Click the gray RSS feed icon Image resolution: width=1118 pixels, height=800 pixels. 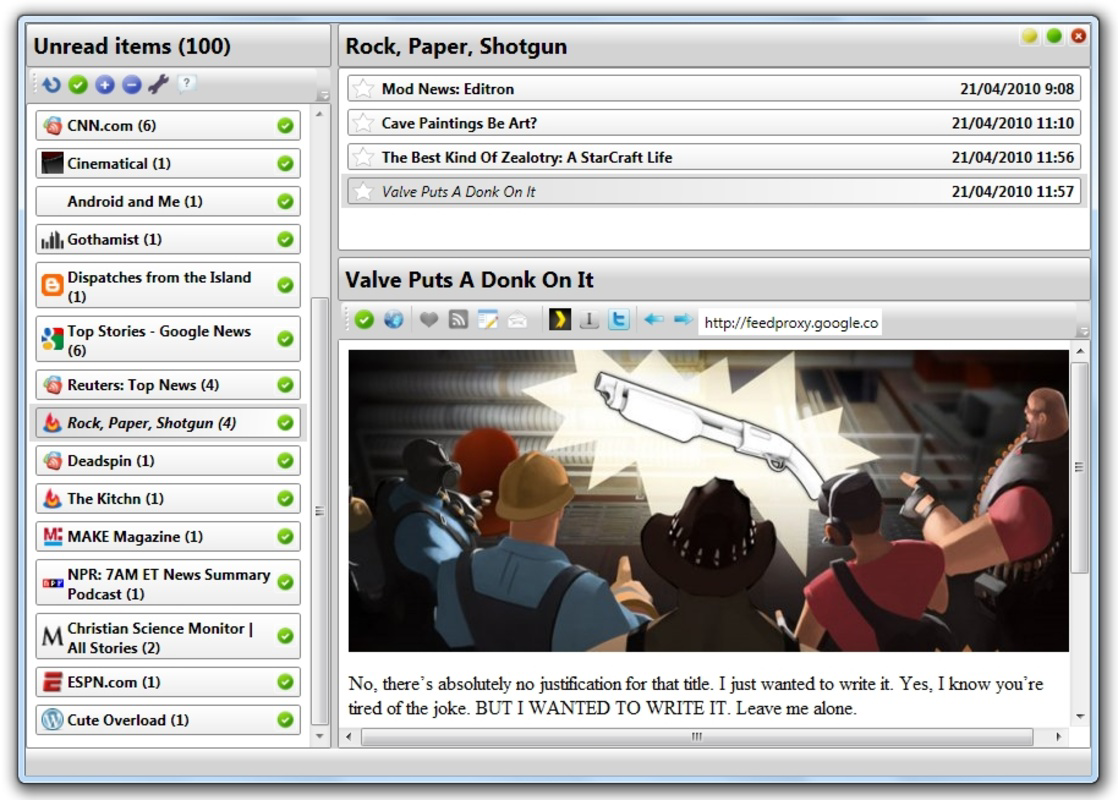pos(458,320)
